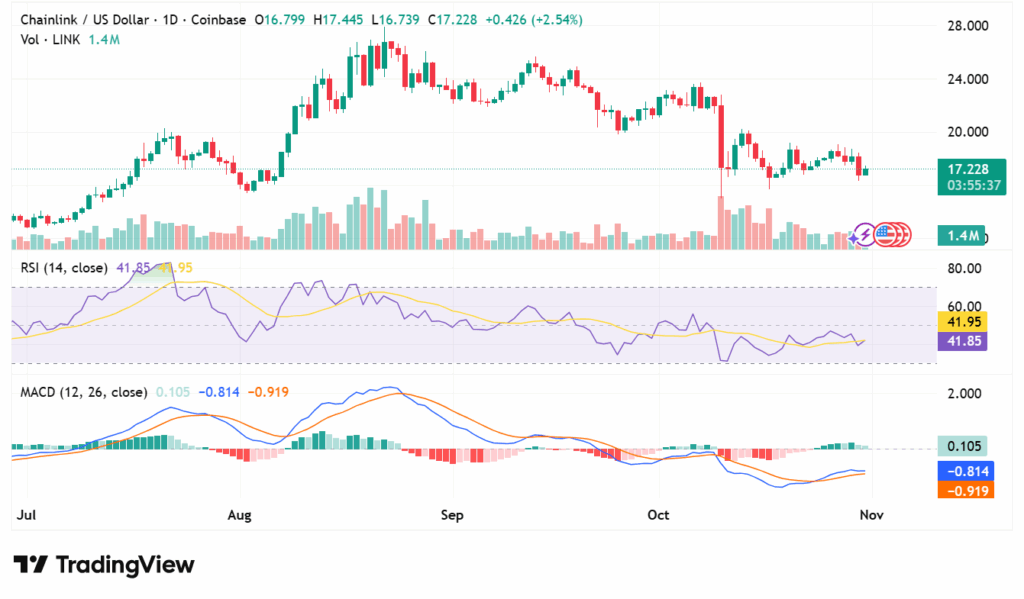The width and height of the screenshot is (1024, 599).
Task: Select the RSI (14, close) indicator legend
Action: [x=65, y=268]
